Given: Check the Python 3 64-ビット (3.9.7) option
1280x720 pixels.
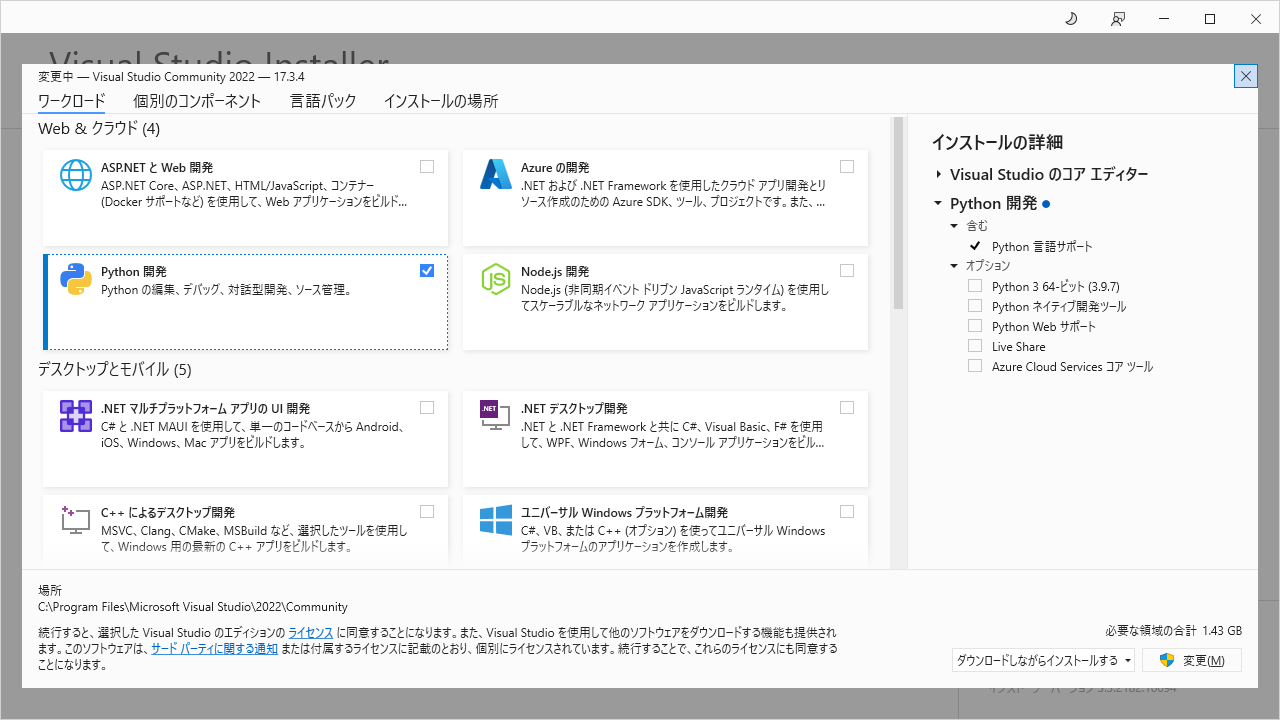Looking at the screenshot, I should pos(975,286).
